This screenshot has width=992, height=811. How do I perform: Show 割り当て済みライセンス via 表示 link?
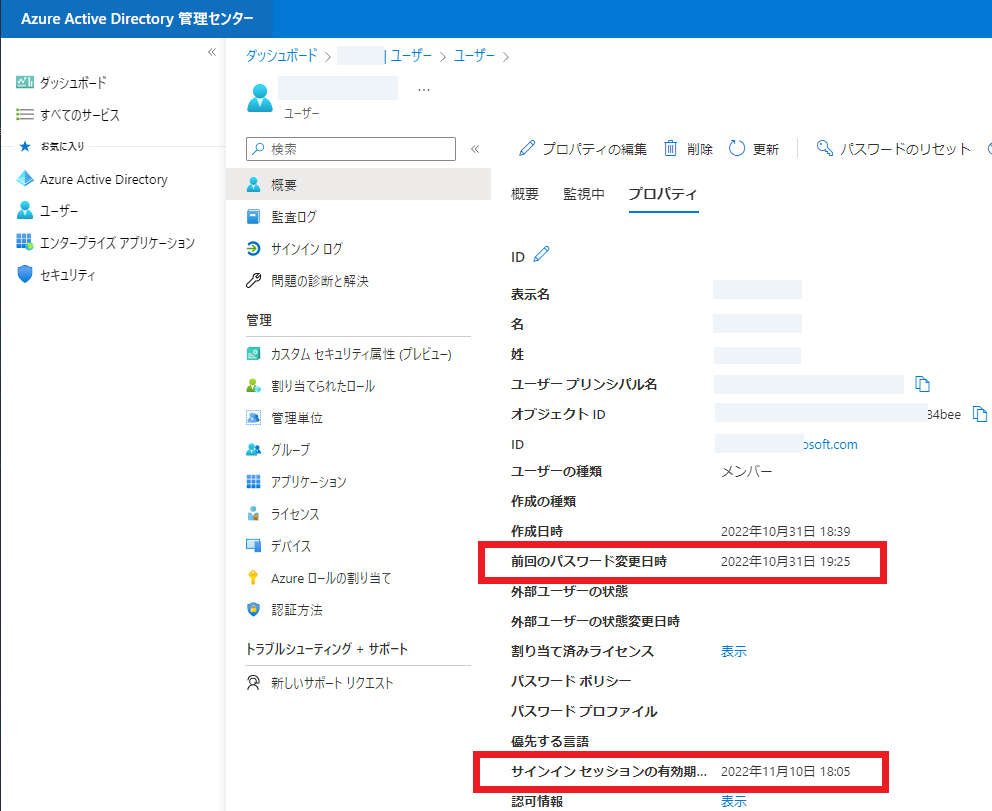[x=733, y=650]
